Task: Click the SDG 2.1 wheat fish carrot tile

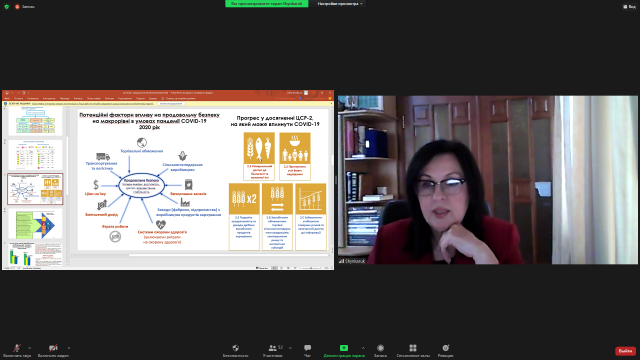Action: point(259,156)
